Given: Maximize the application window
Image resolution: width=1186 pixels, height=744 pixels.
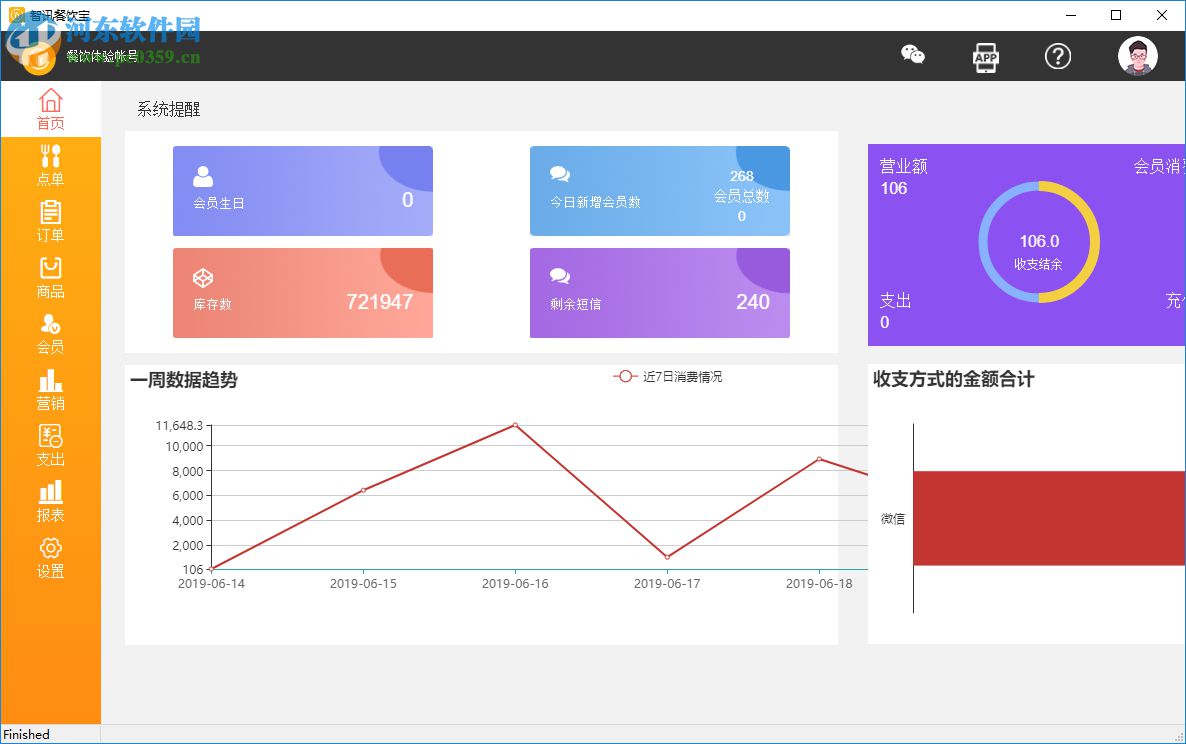Looking at the screenshot, I should (1116, 15).
